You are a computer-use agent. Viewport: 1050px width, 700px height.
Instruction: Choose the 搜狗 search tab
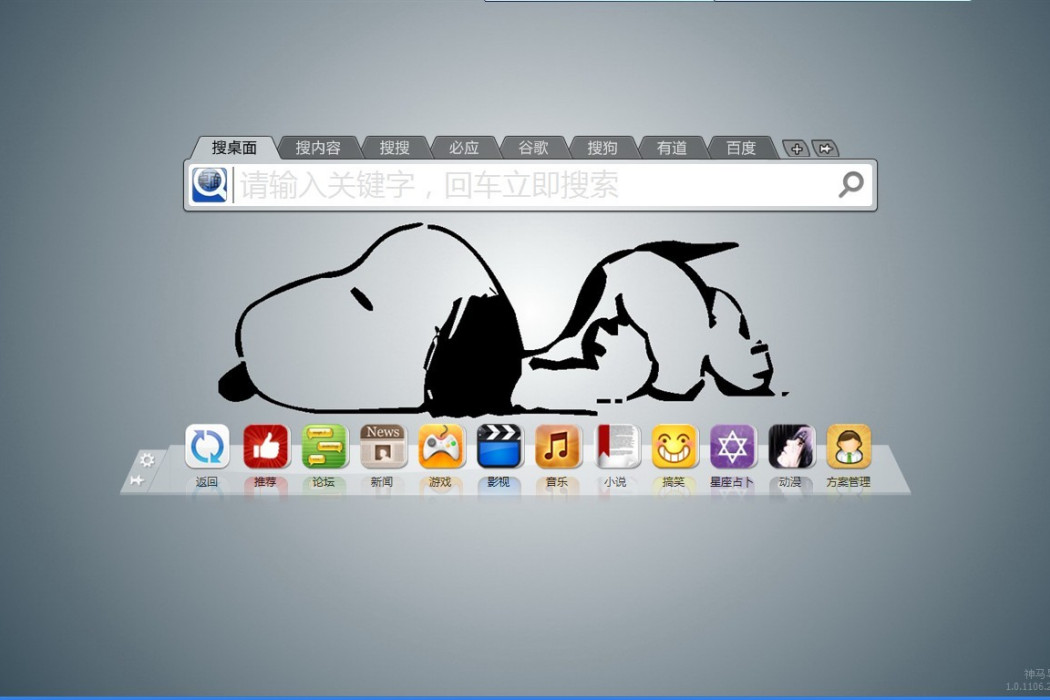[x=603, y=148]
